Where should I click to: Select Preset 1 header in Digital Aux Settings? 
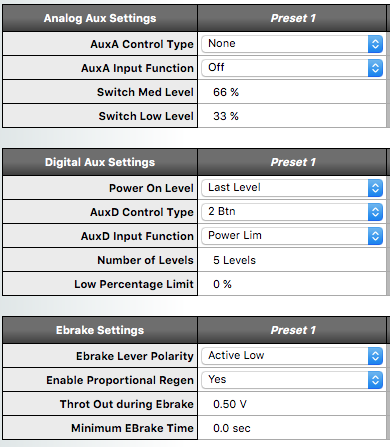pyautogui.click(x=293, y=162)
